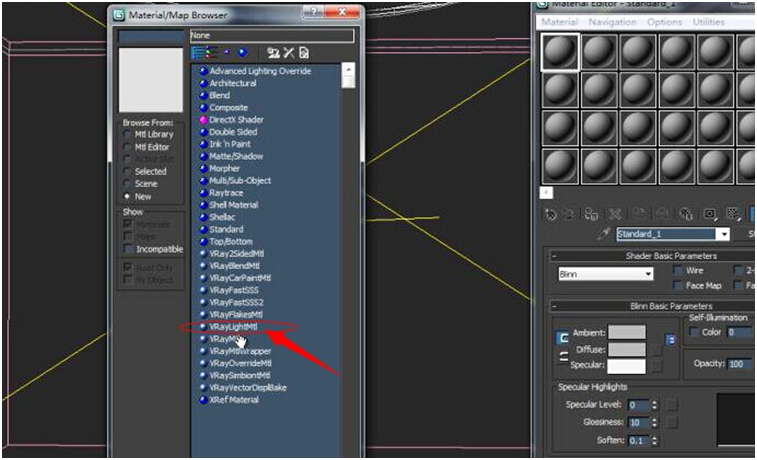
Task: Select Architectural material in list
Action: [x=233, y=83]
